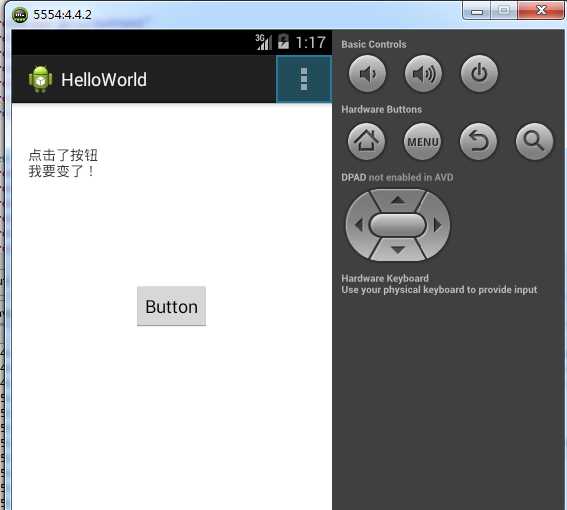Raise volume with the volume up button
Screen dimensions: 567x510
(x=423, y=74)
